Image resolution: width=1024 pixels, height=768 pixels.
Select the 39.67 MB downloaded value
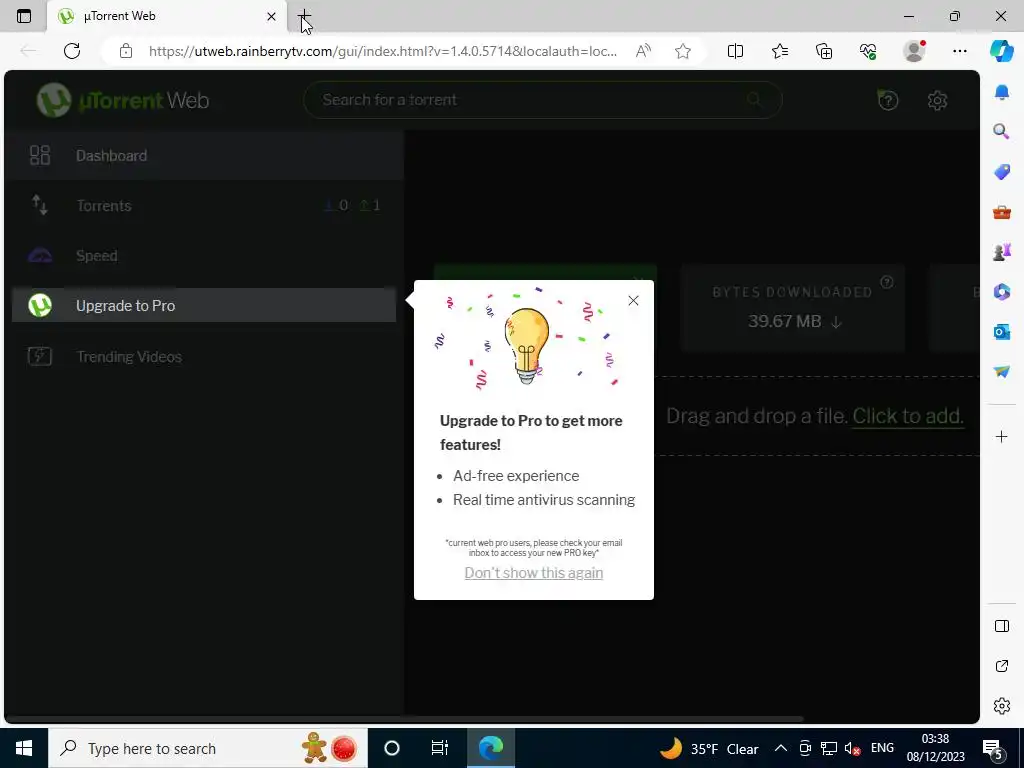coord(784,321)
